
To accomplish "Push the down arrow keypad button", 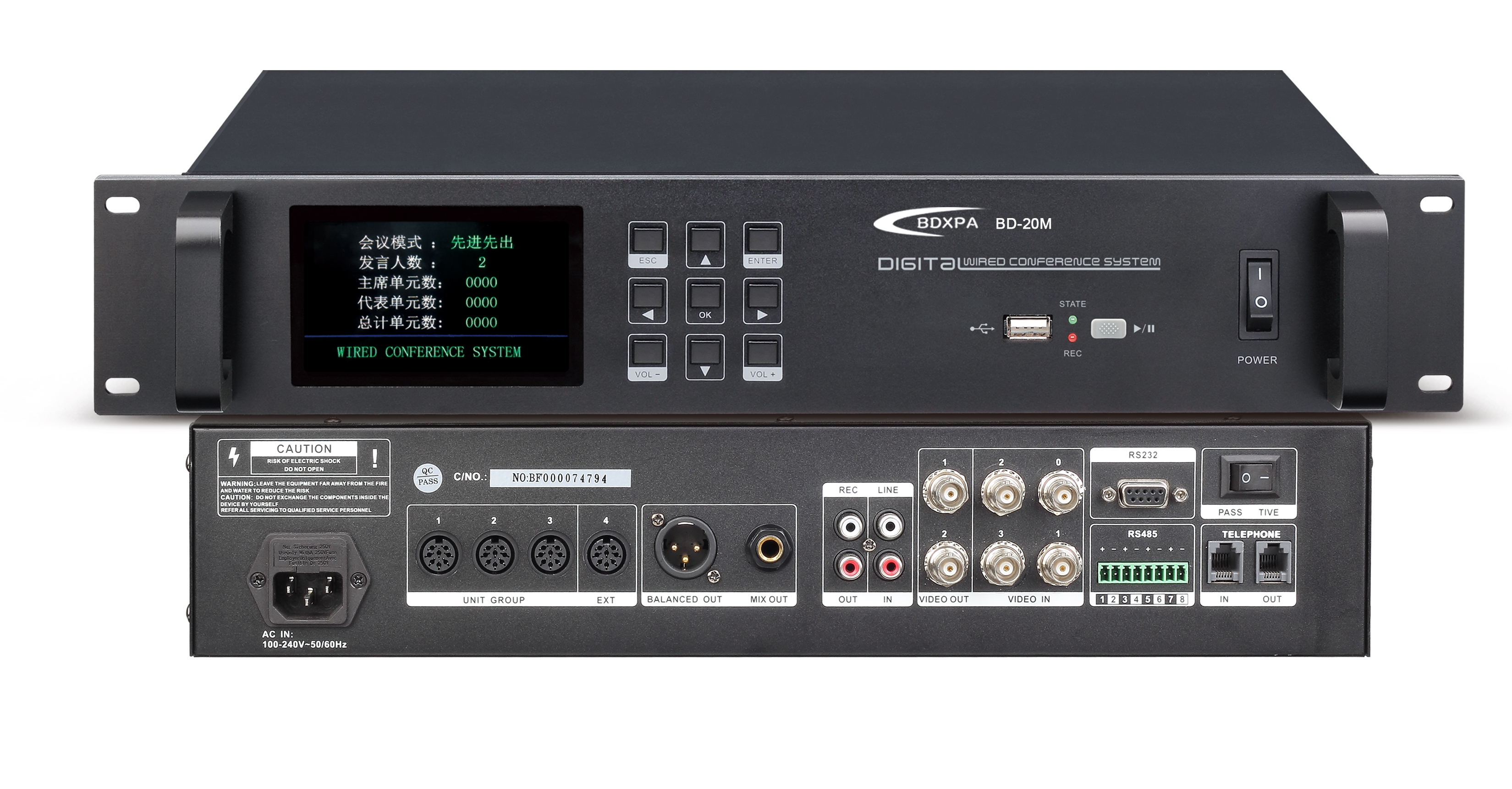I will 705,357.
